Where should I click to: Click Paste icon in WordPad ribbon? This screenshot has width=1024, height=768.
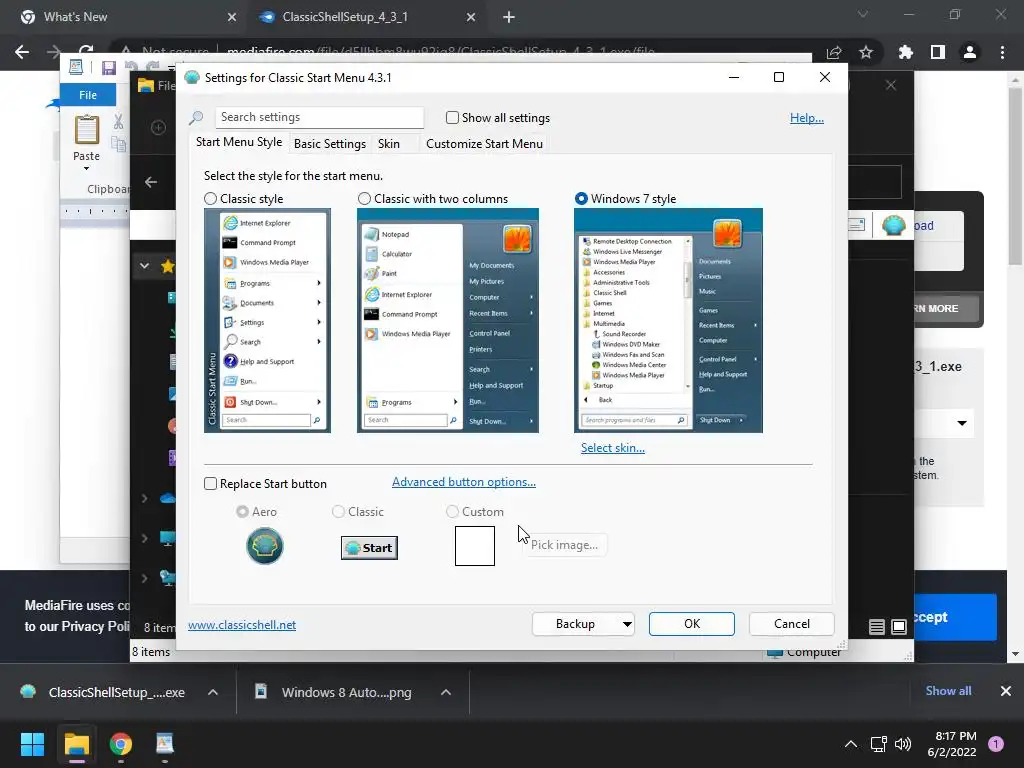pos(87,129)
